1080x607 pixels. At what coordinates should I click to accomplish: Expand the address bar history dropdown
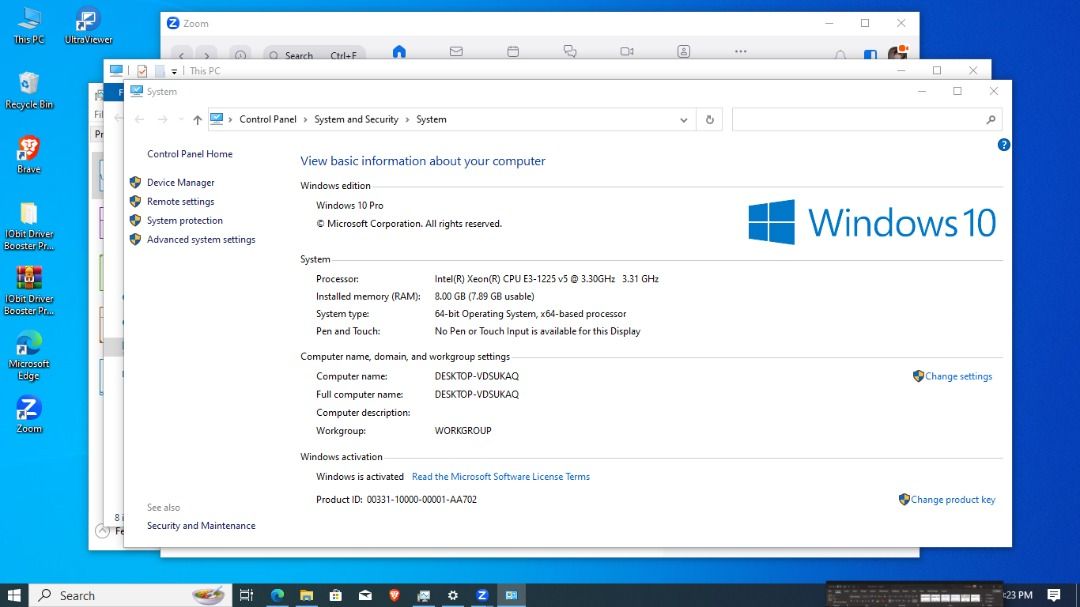click(683, 120)
